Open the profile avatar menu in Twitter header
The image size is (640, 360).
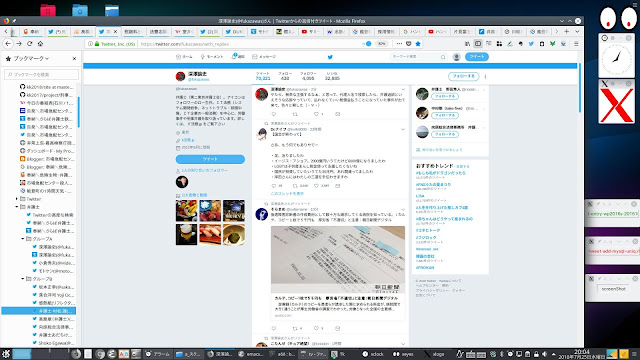pyautogui.click(x=457, y=57)
